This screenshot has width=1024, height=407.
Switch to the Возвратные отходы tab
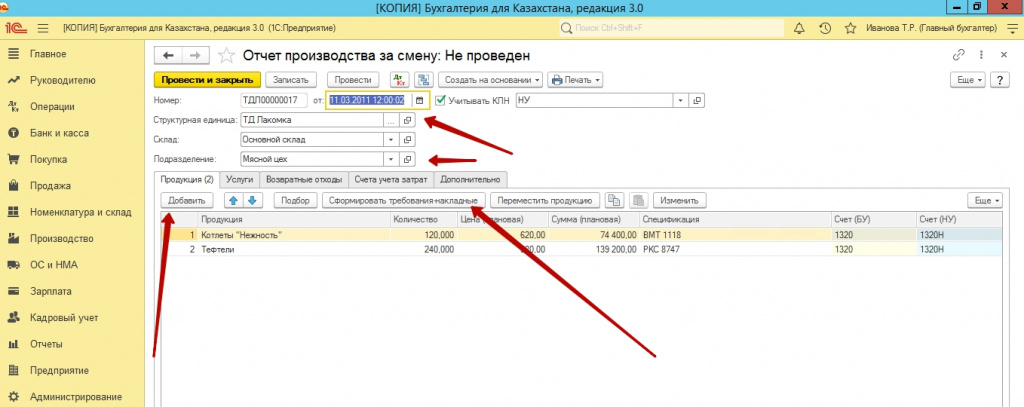(x=304, y=179)
